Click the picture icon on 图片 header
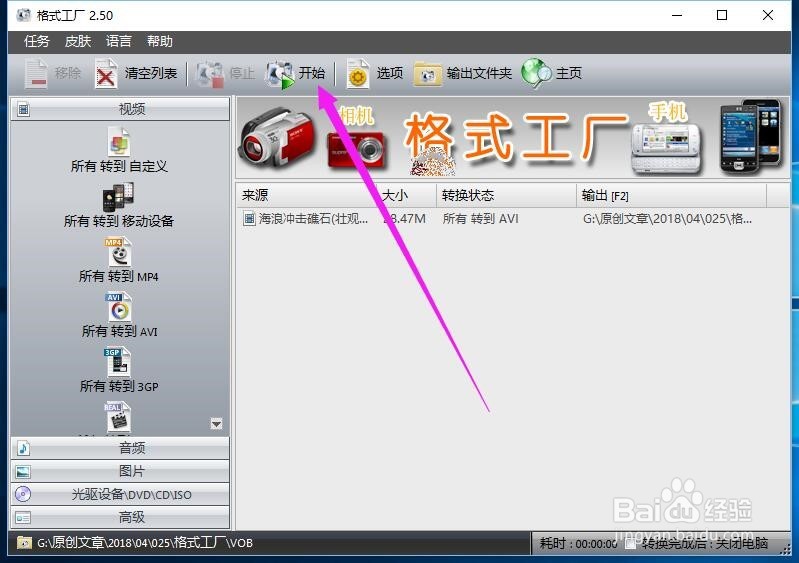The image size is (799, 563). pos(23,472)
